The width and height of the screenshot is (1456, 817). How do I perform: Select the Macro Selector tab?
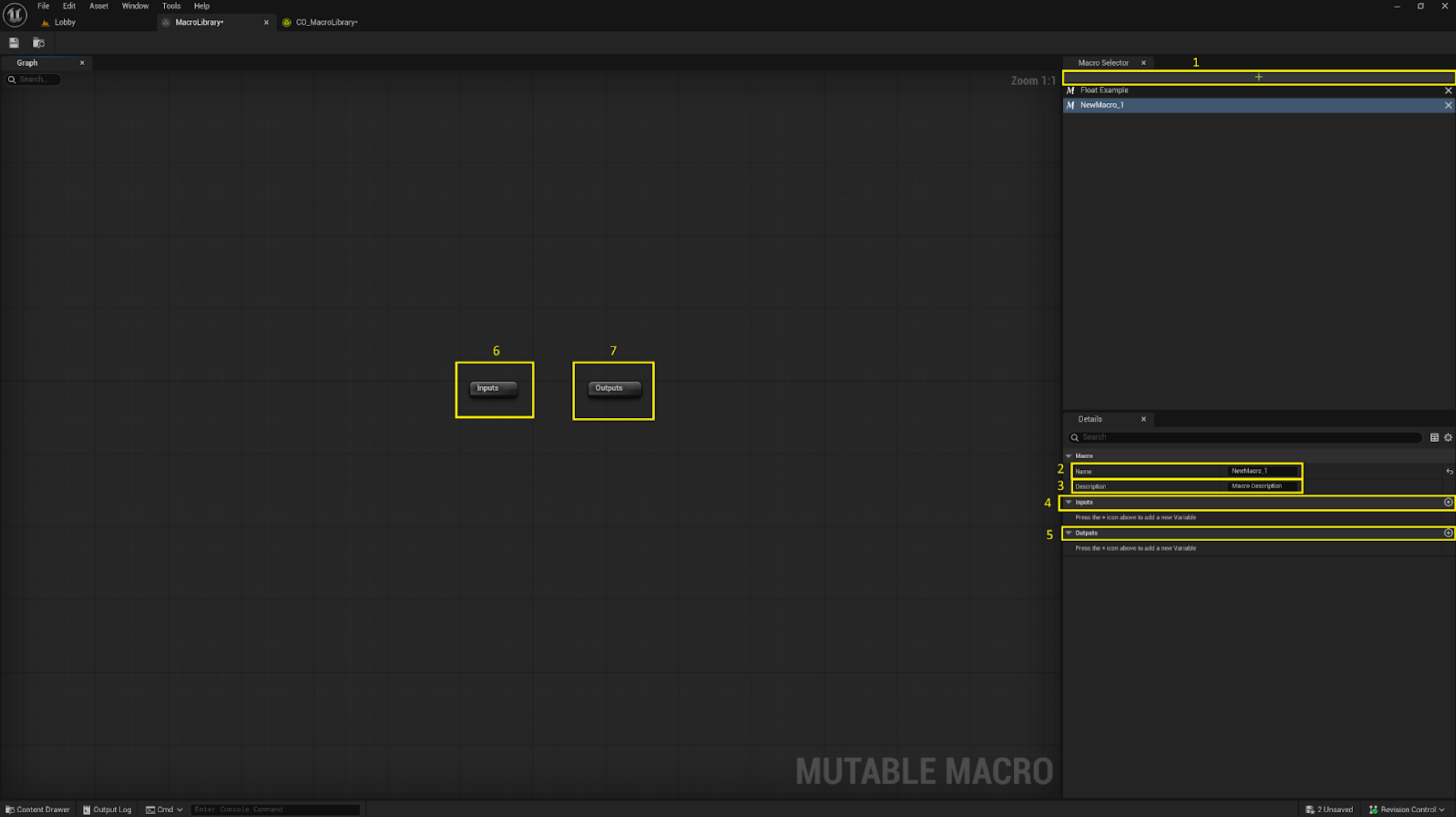(1103, 62)
